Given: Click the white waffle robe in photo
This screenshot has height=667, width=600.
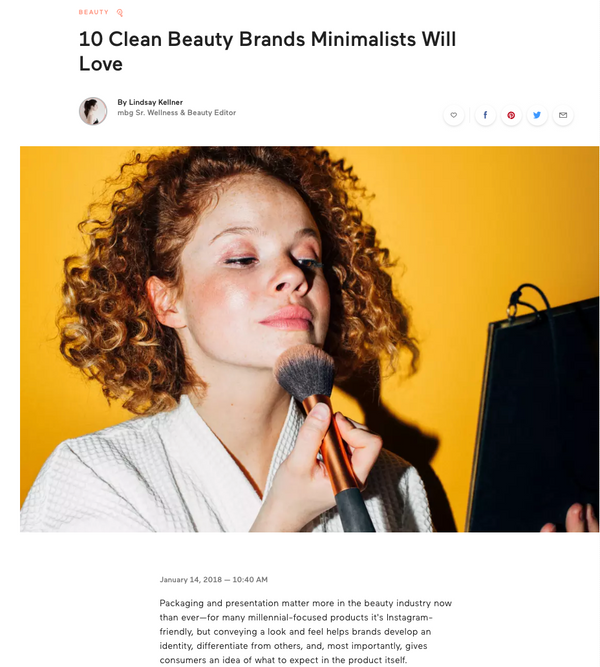Looking at the screenshot, I should pyautogui.click(x=140, y=476).
